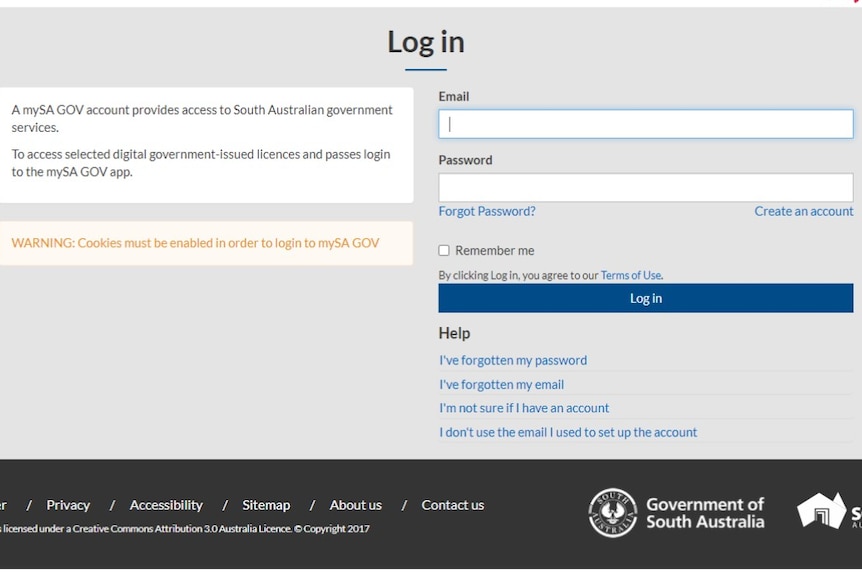This screenshot has height=575, width=862.
Task: Open the Accessibility footer link
Action: coord(166,505)
